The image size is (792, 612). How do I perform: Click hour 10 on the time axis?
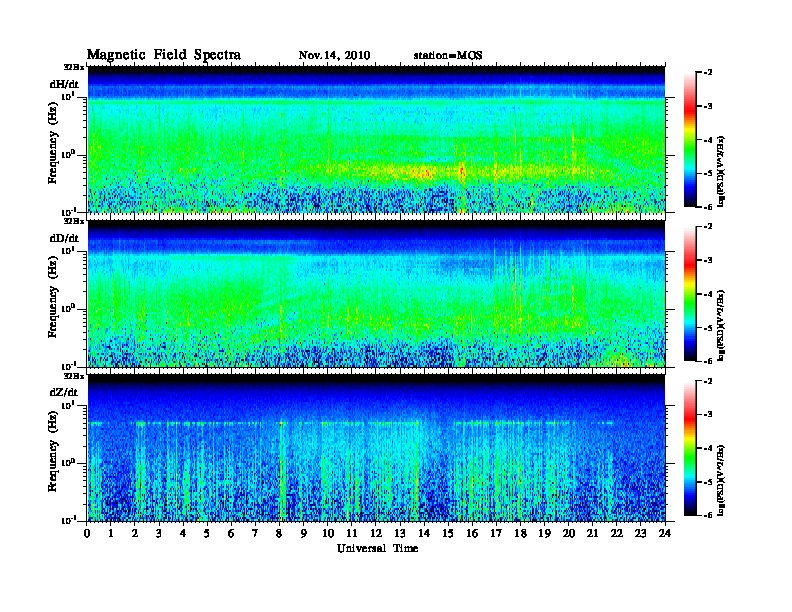point(328,534)
